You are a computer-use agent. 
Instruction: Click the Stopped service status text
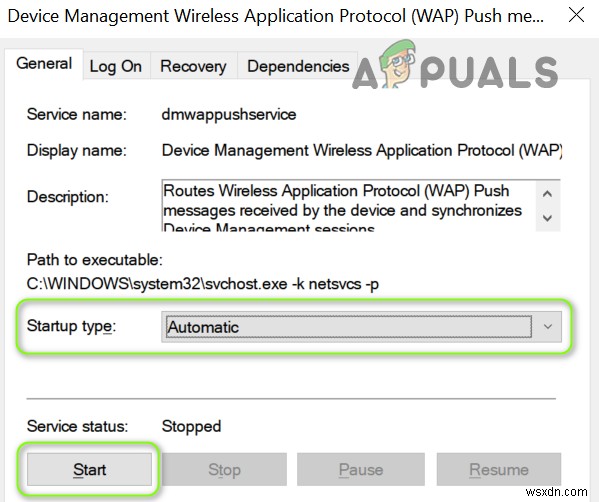(191, 427)
